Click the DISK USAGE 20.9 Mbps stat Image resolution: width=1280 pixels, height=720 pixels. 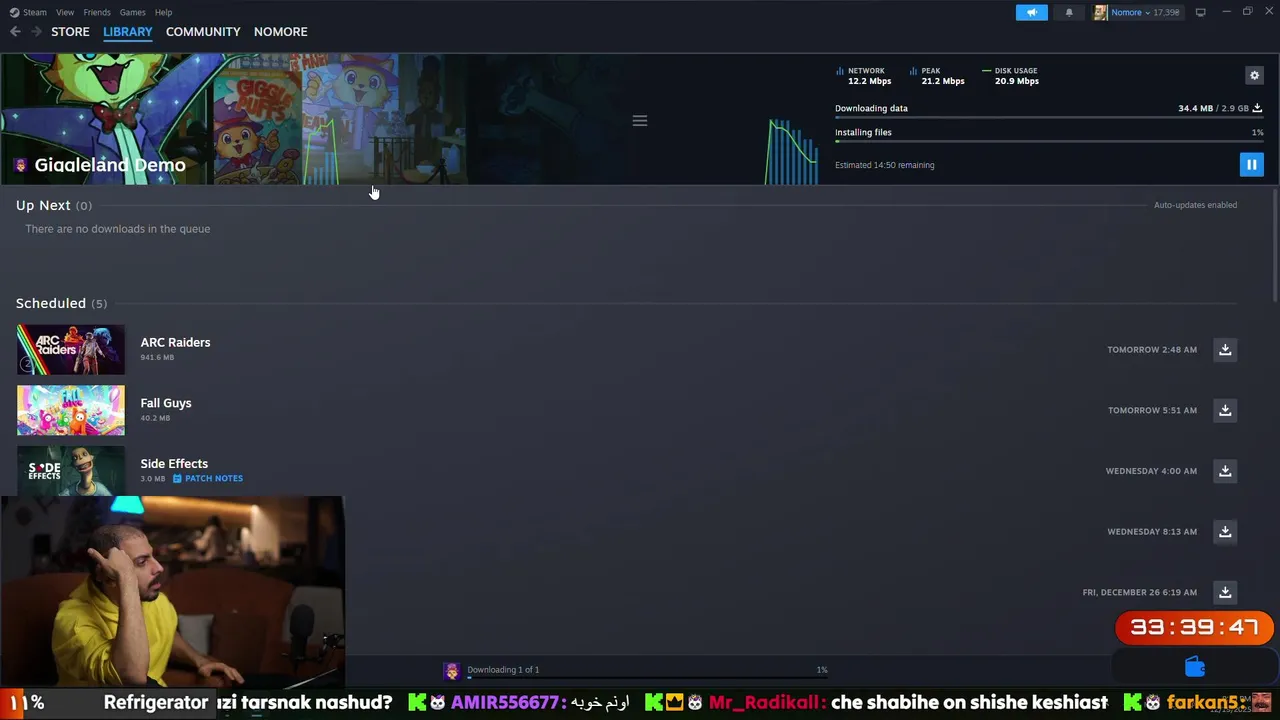[1011, 76]
